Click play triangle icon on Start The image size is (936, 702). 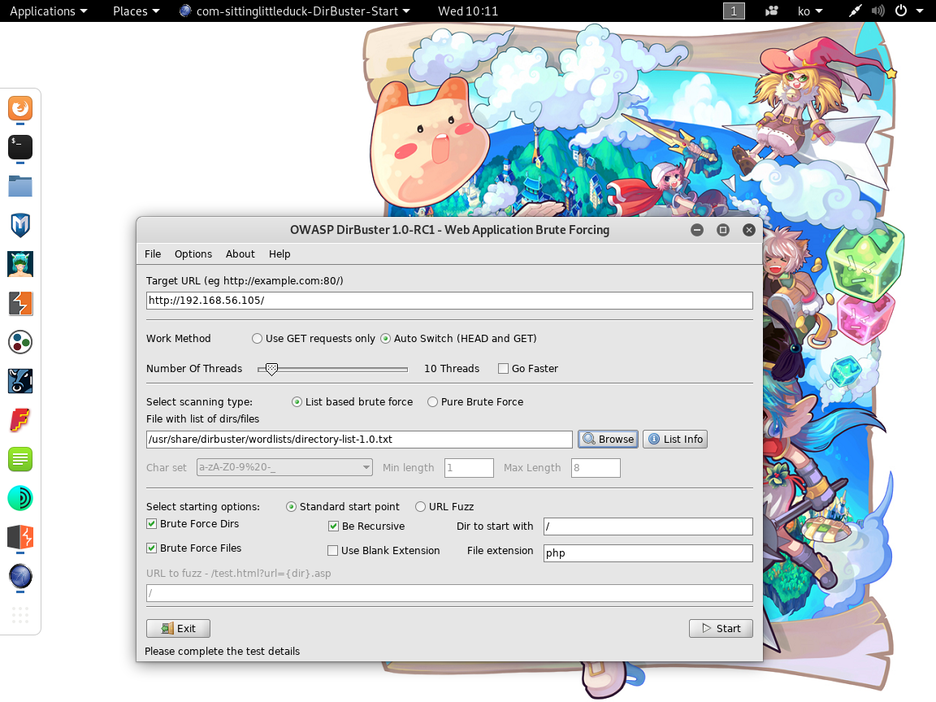click(x=706, y=628)
